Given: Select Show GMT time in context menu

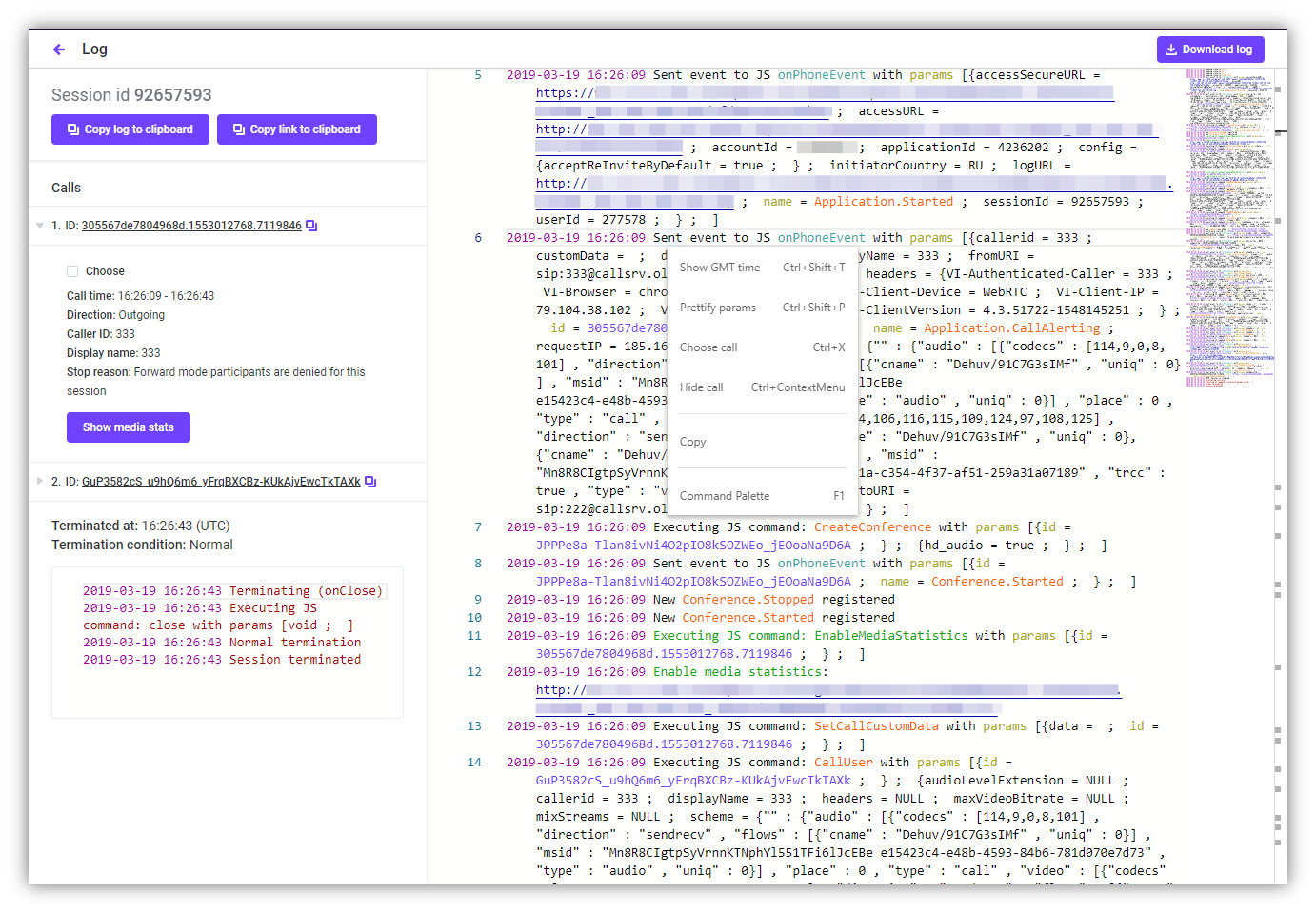Looking at the screenshot, I should coord(762,268).
